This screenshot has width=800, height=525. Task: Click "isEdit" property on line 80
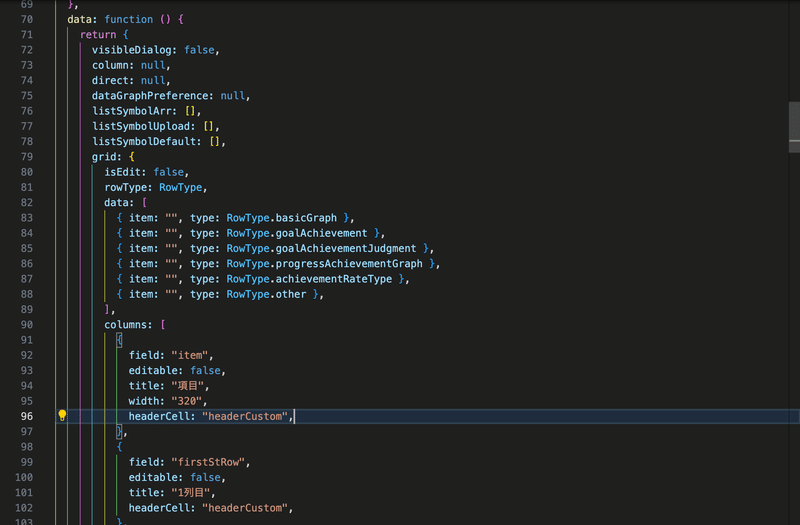point(122,172)
